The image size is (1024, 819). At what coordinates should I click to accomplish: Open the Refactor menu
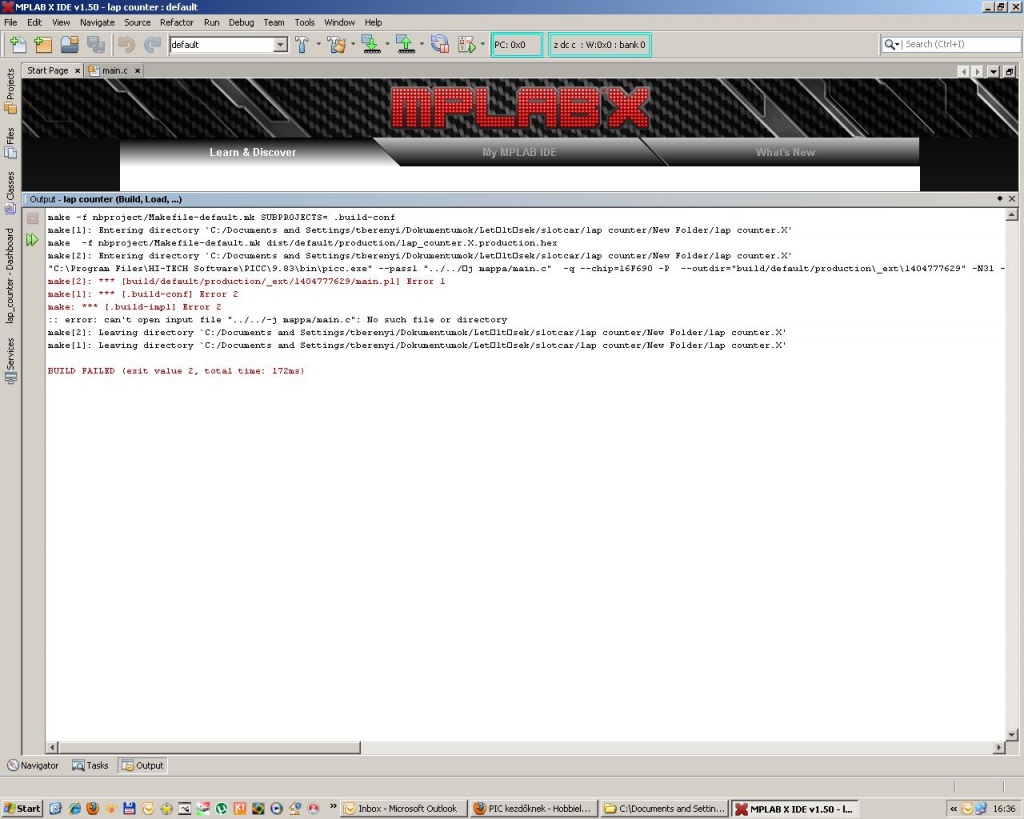(177, 22)
